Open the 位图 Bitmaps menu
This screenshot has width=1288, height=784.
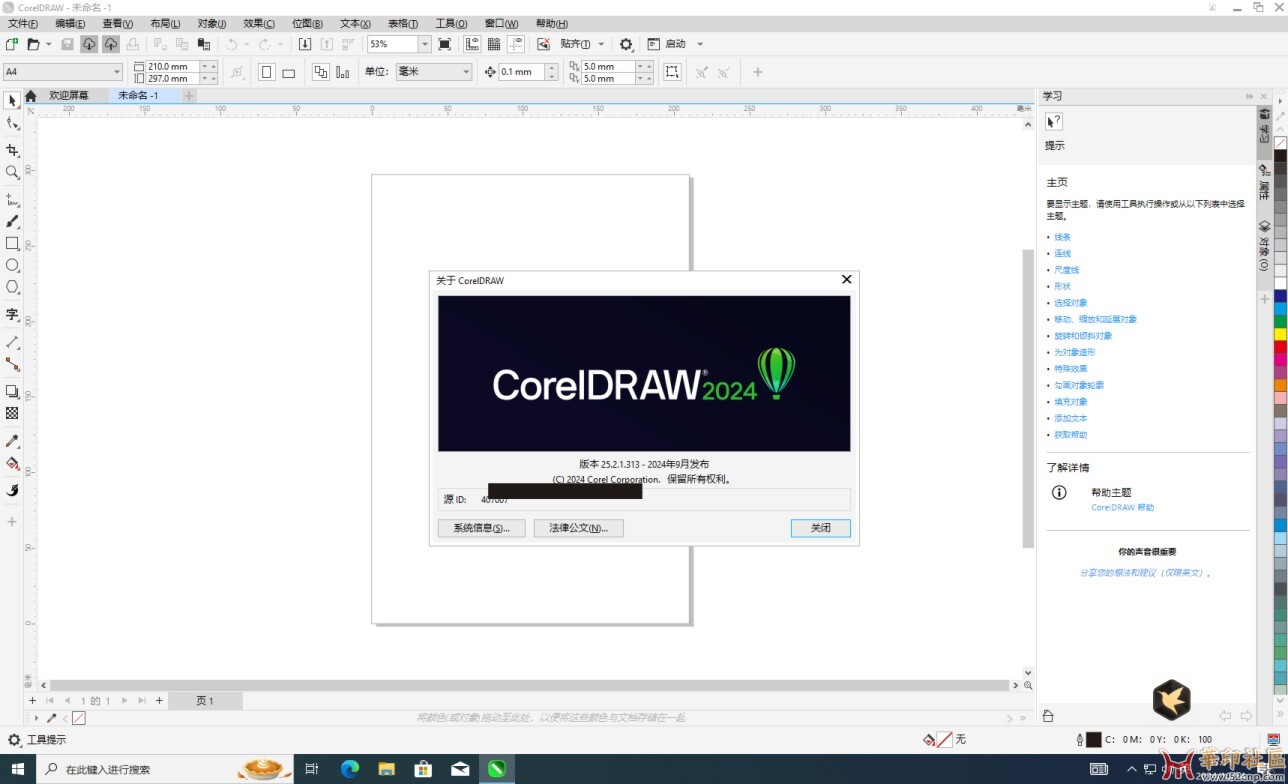(307, 23)
